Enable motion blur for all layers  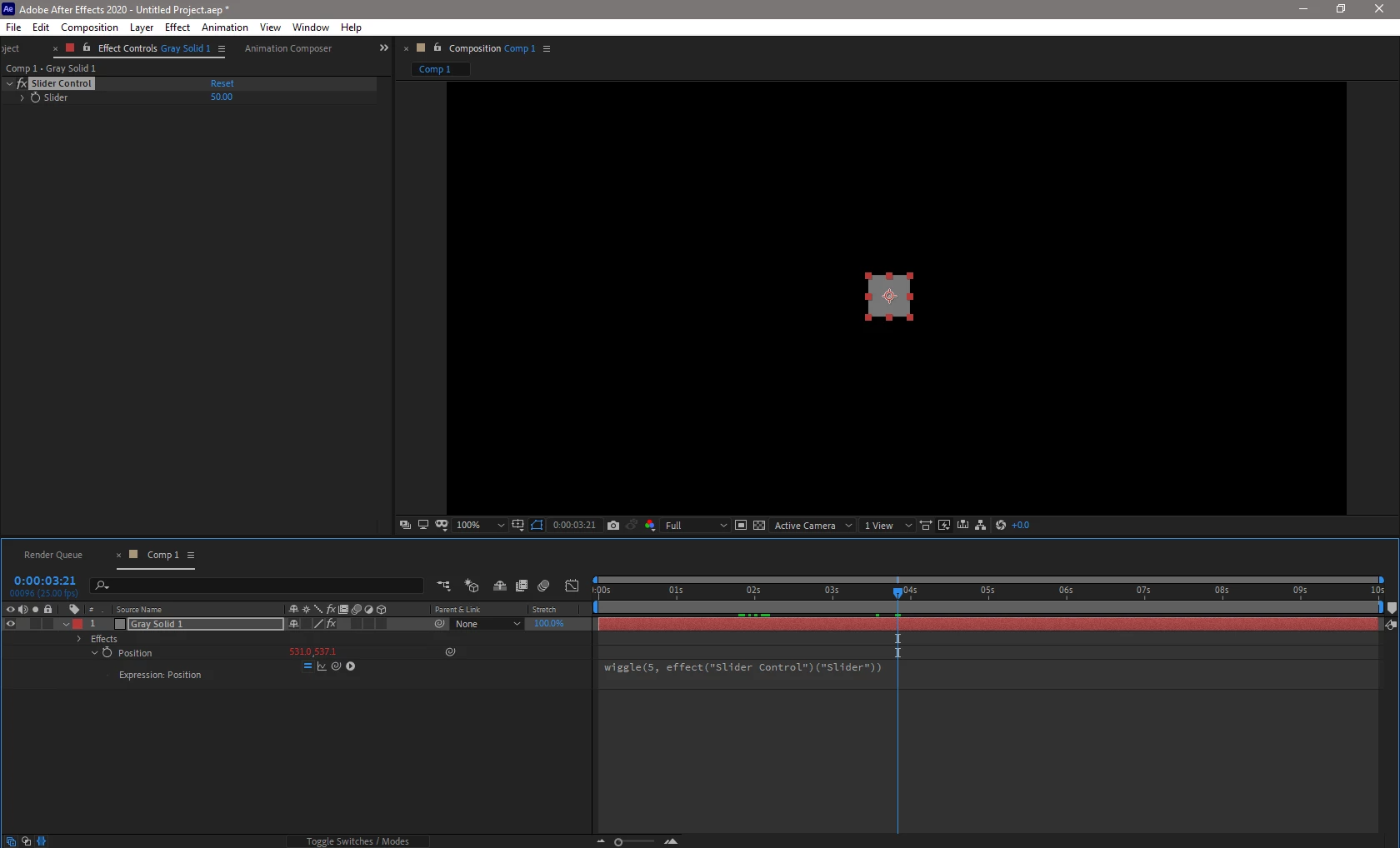[x=543, y=586]
